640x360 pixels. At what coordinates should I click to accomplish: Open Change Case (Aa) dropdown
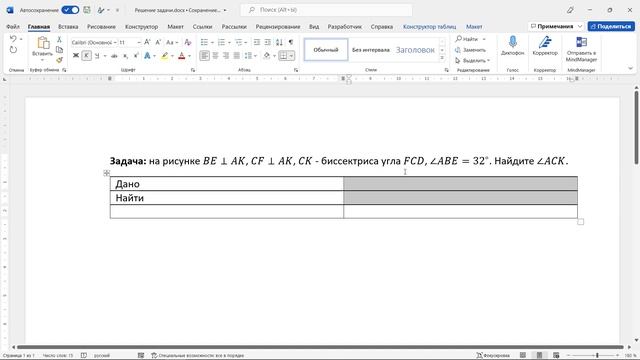pyautogui.click(x=172, y=42)
